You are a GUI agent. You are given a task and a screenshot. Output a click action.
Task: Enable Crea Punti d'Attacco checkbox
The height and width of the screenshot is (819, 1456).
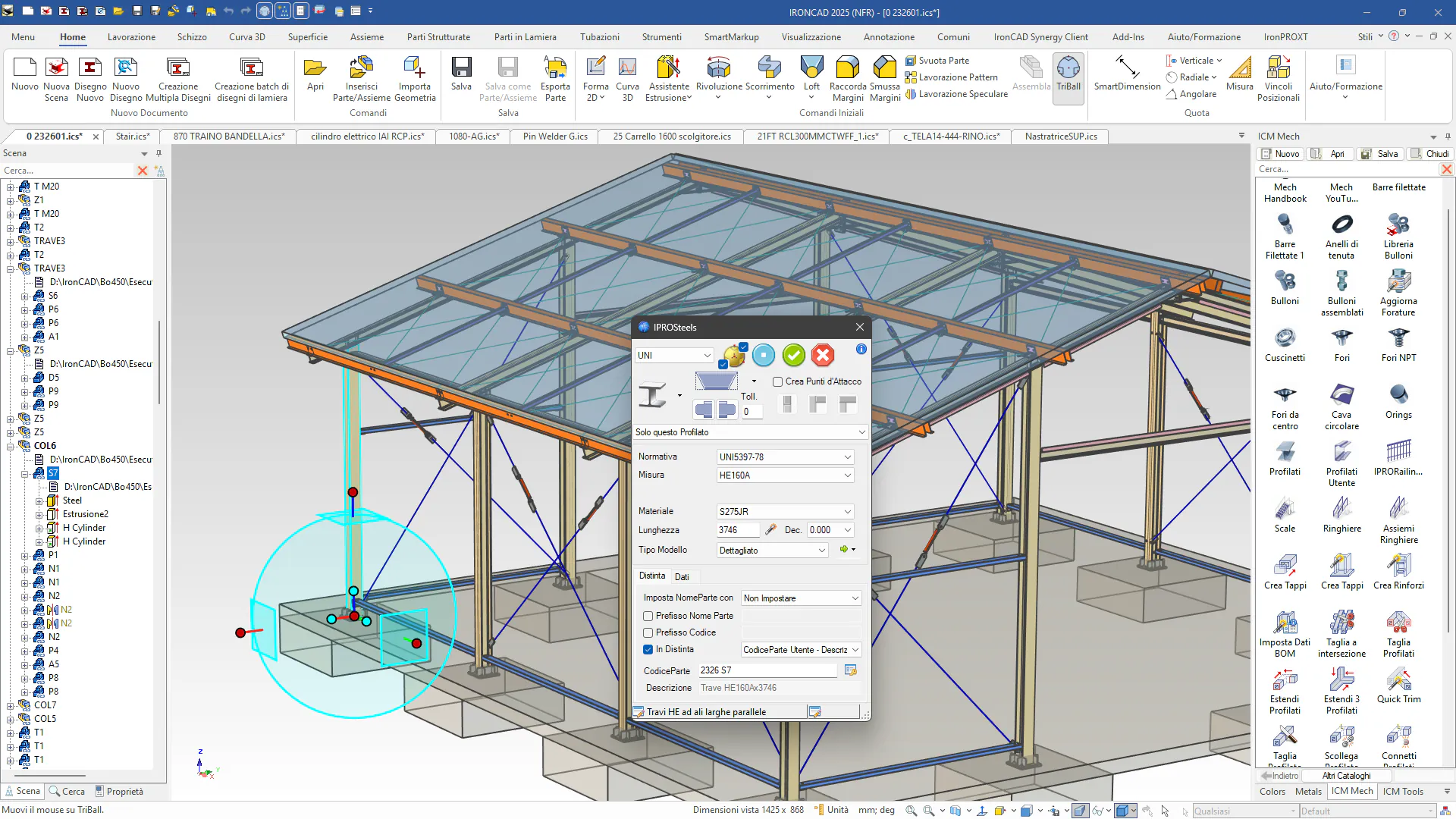[777, 381]
